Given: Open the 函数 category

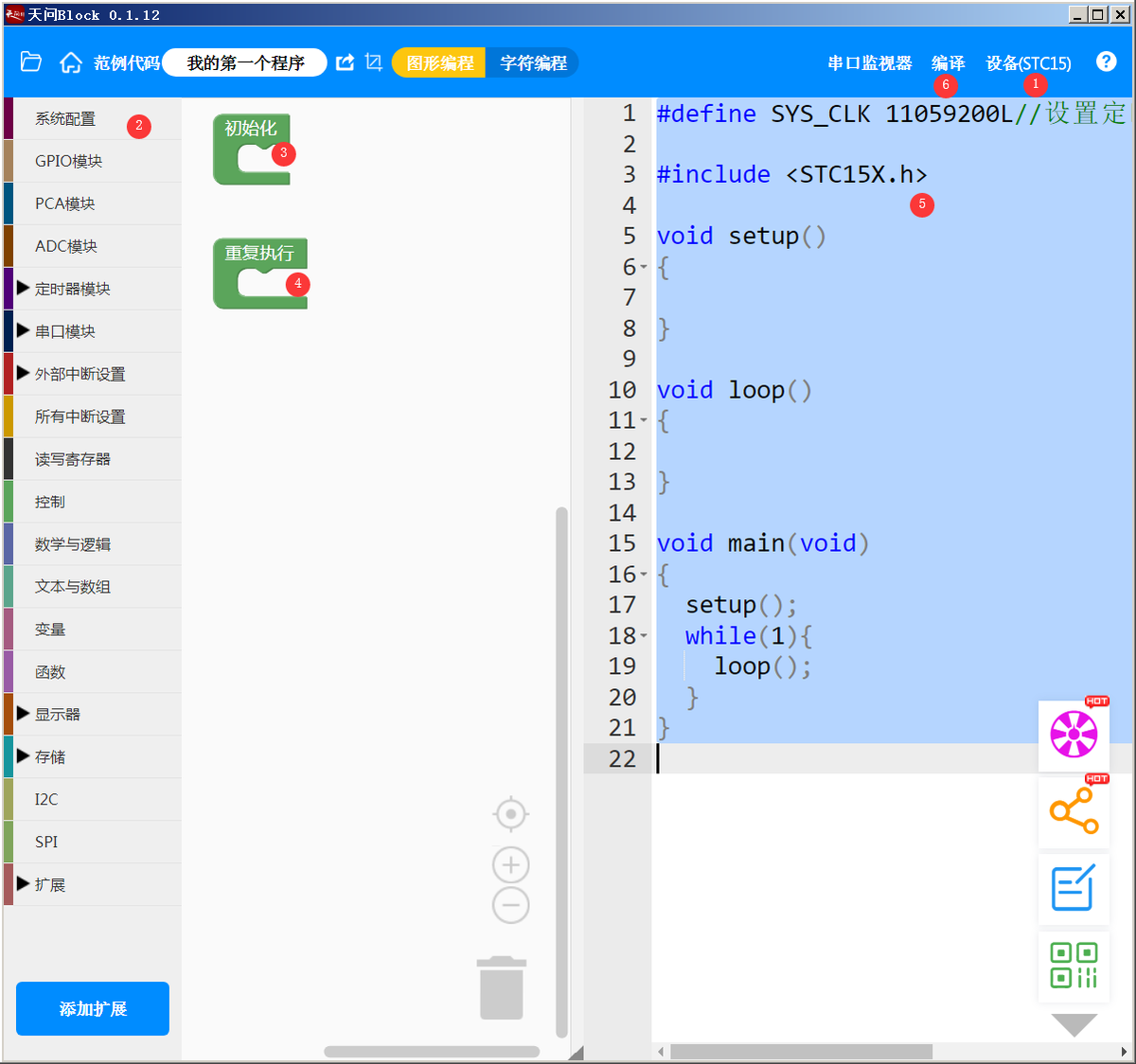Looking at the screenshot, I should [93, 672].
